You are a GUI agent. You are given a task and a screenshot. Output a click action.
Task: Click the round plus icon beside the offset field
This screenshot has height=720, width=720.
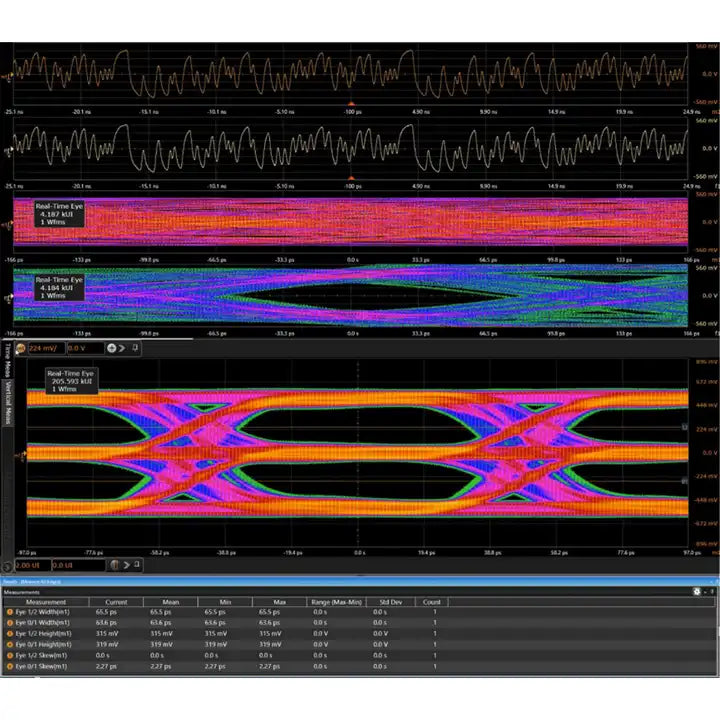112,348
